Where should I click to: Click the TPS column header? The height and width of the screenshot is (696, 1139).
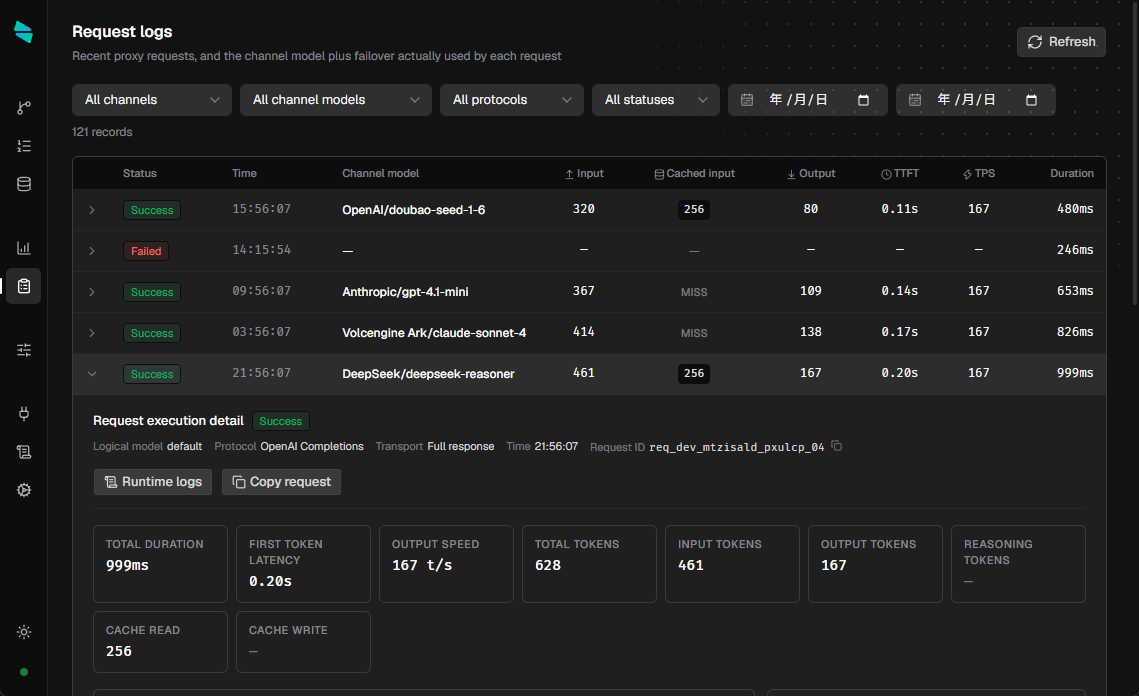point(978,174)
